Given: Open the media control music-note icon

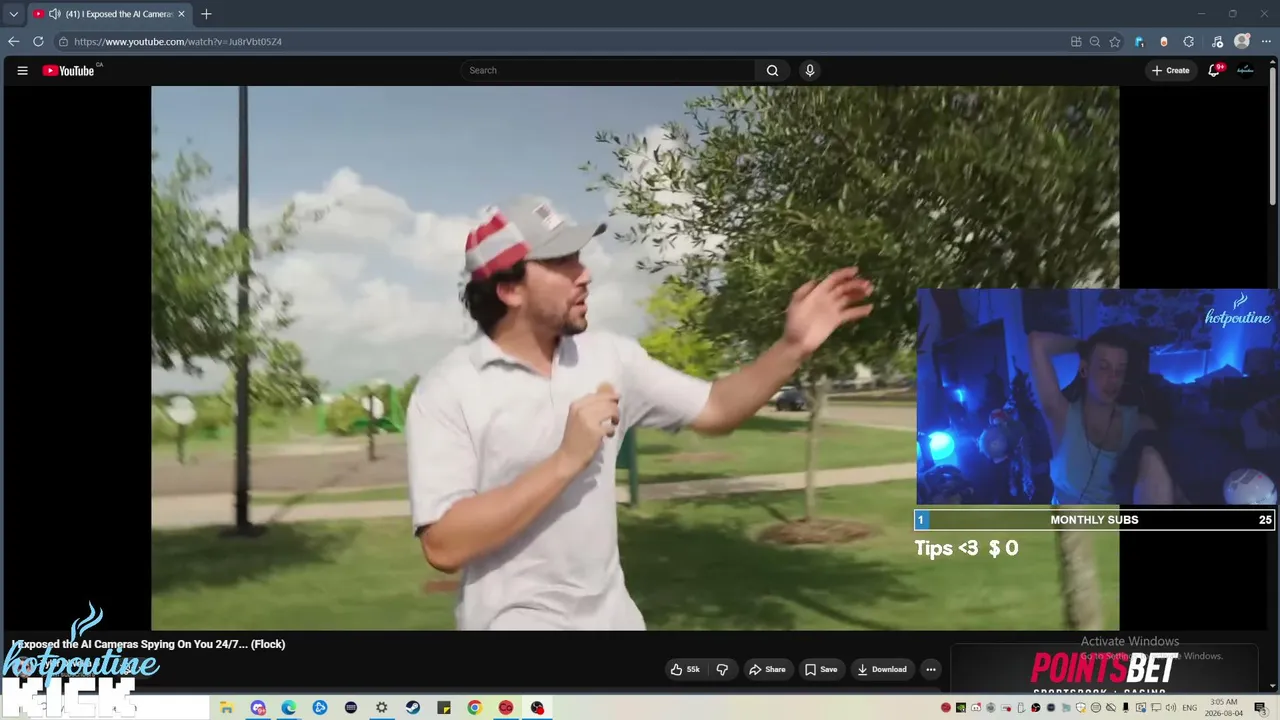Looking at the screenshot, I should (x=1217, y=42).
